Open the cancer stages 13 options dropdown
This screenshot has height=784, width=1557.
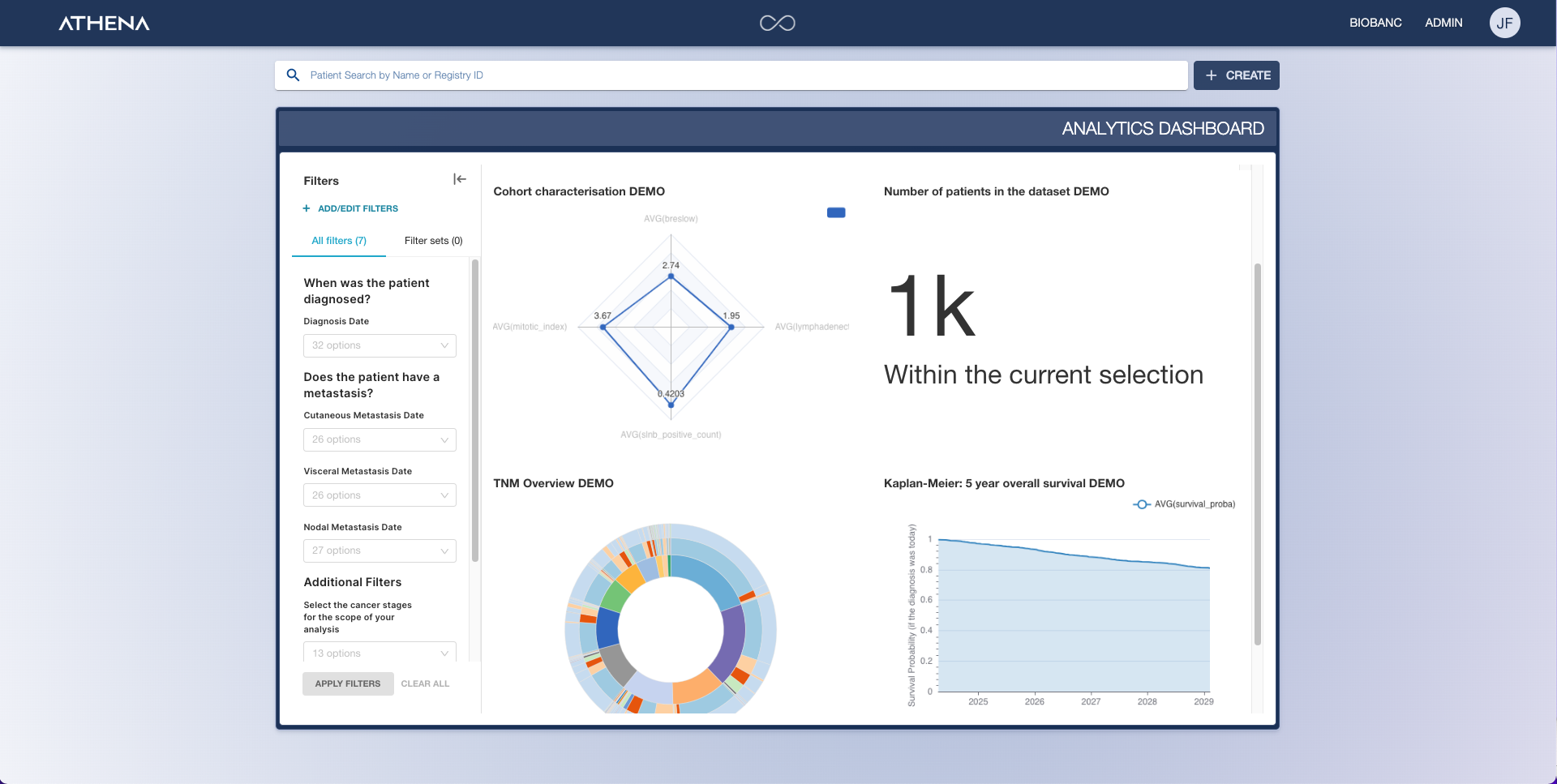point(380,653)
